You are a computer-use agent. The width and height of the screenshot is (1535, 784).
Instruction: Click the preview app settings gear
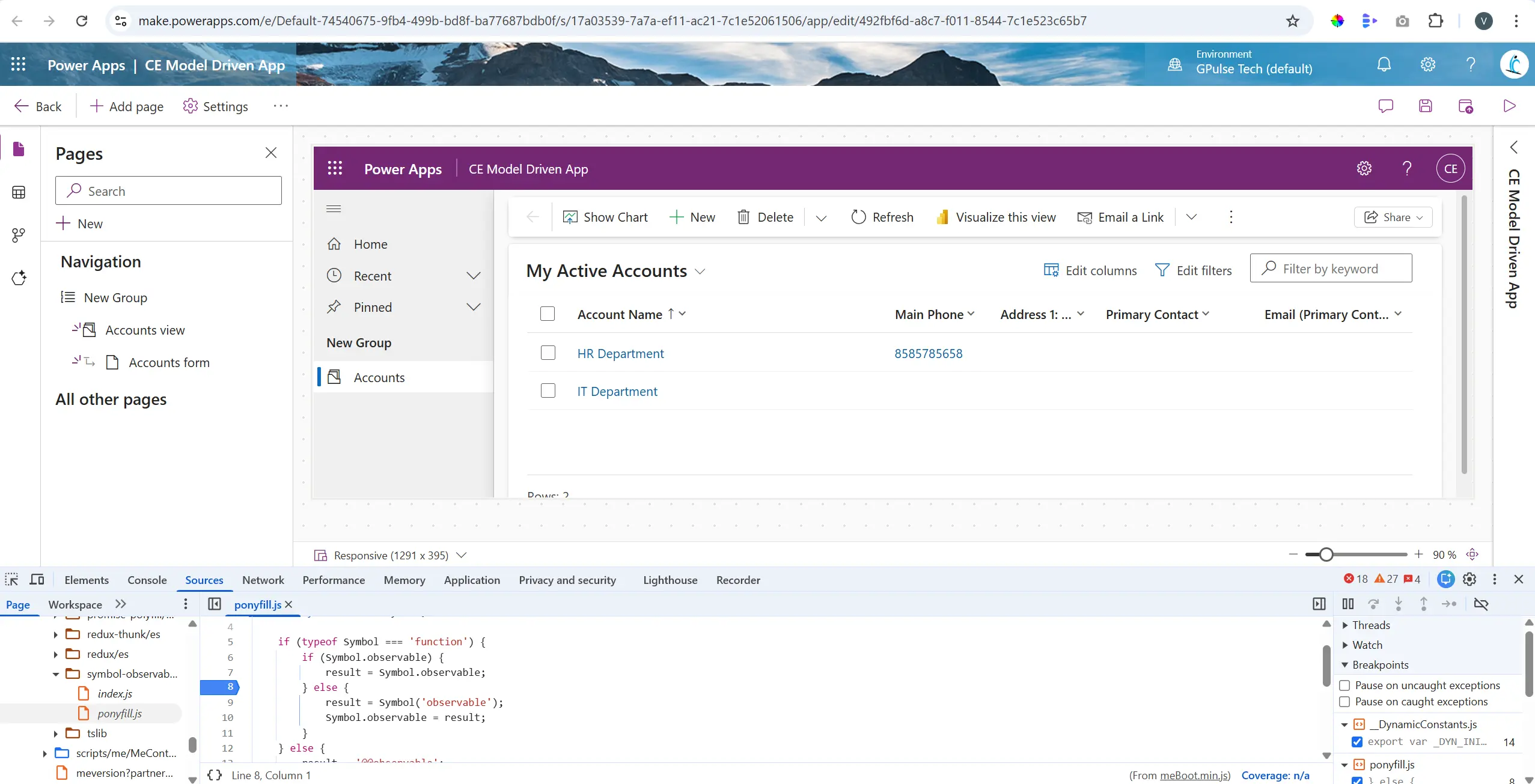pos(1364,168)
